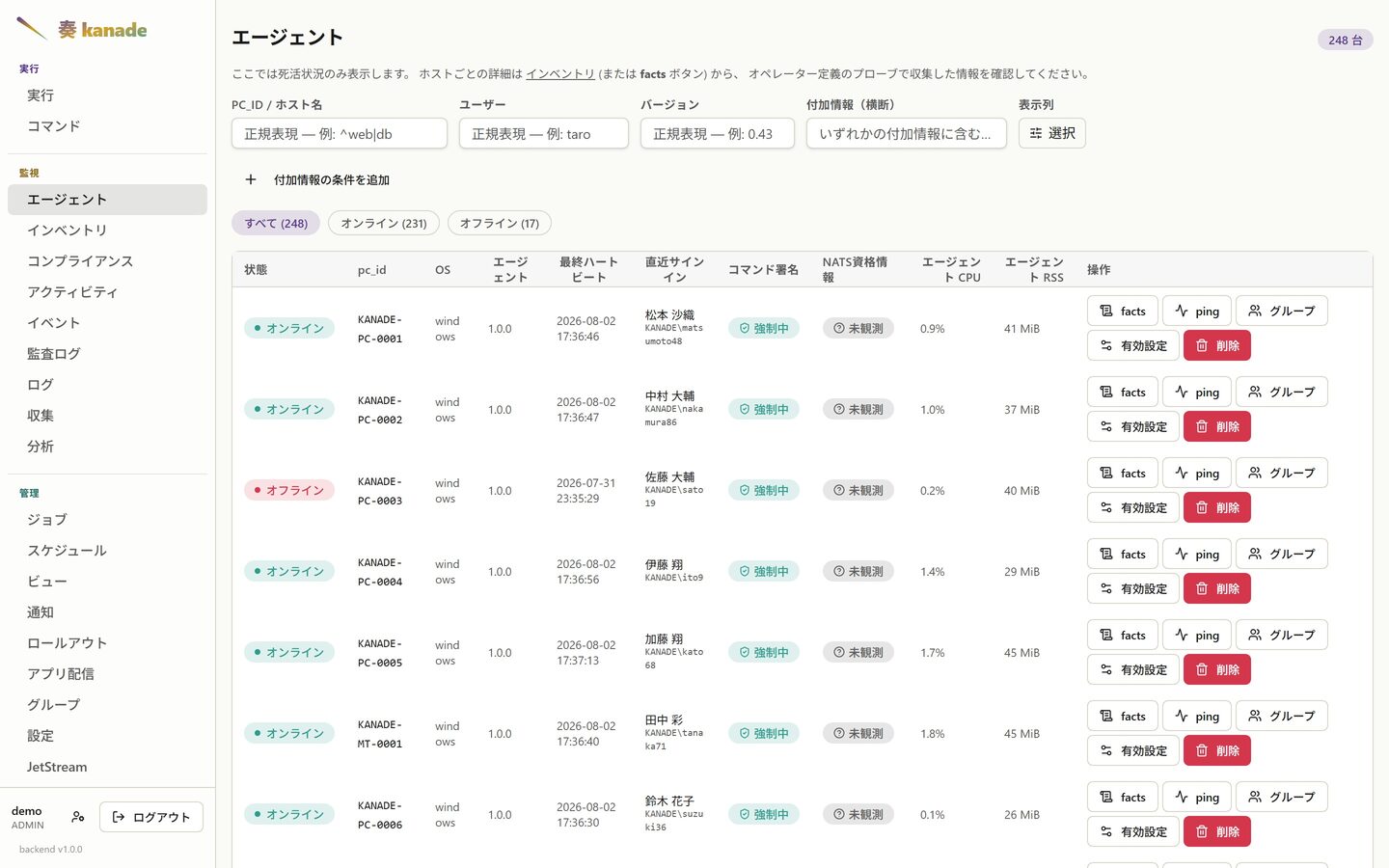
Task: Focus the PC_ID / ホスト名 filter field
Action: pyautogui.click(x=340, y=133)
